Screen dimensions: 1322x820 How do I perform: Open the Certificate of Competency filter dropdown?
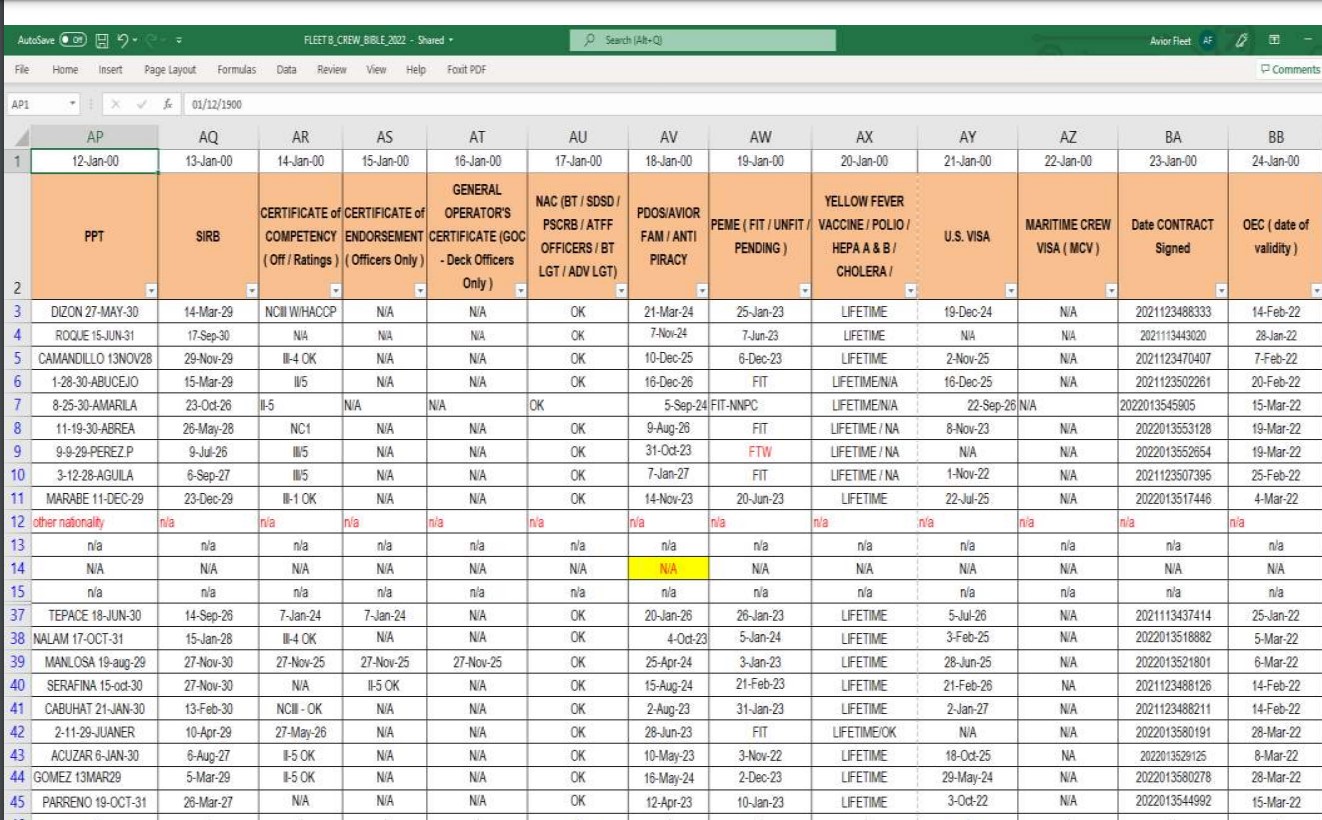tap(334, 290)
